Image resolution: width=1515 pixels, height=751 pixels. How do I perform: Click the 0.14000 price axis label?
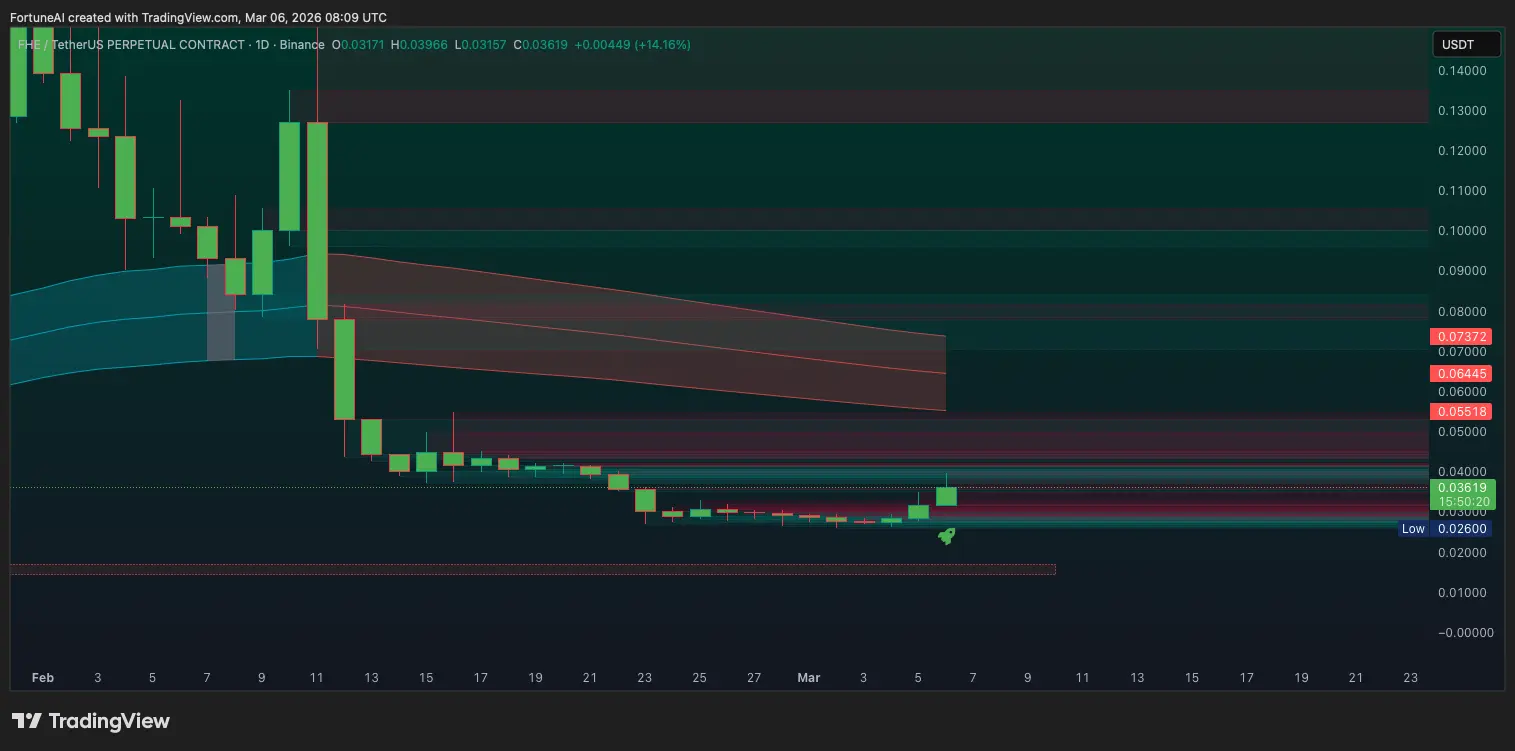1461,71
